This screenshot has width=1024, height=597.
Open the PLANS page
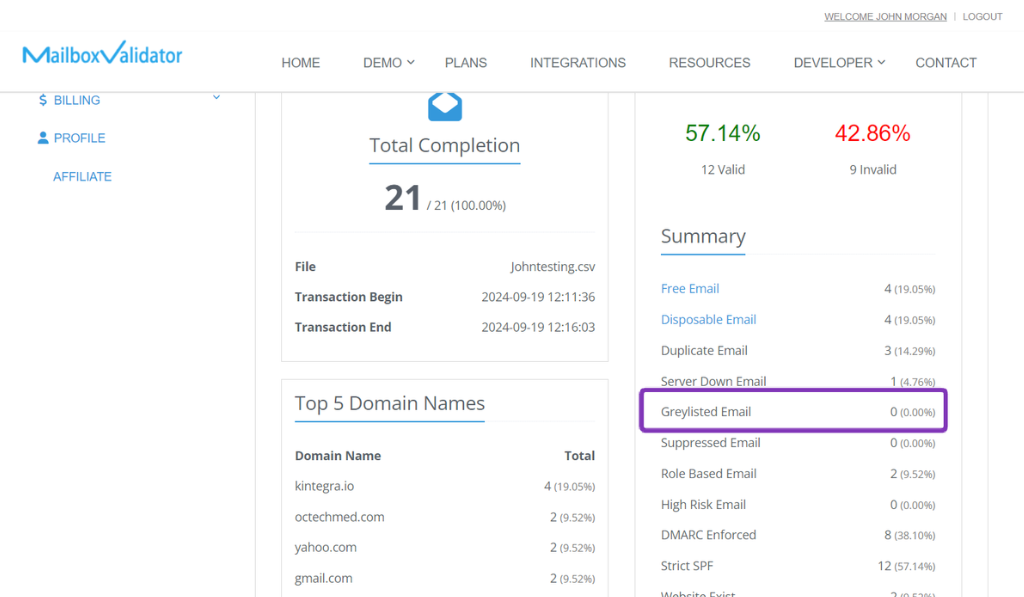pyautogui.click(x=466, y=63)
